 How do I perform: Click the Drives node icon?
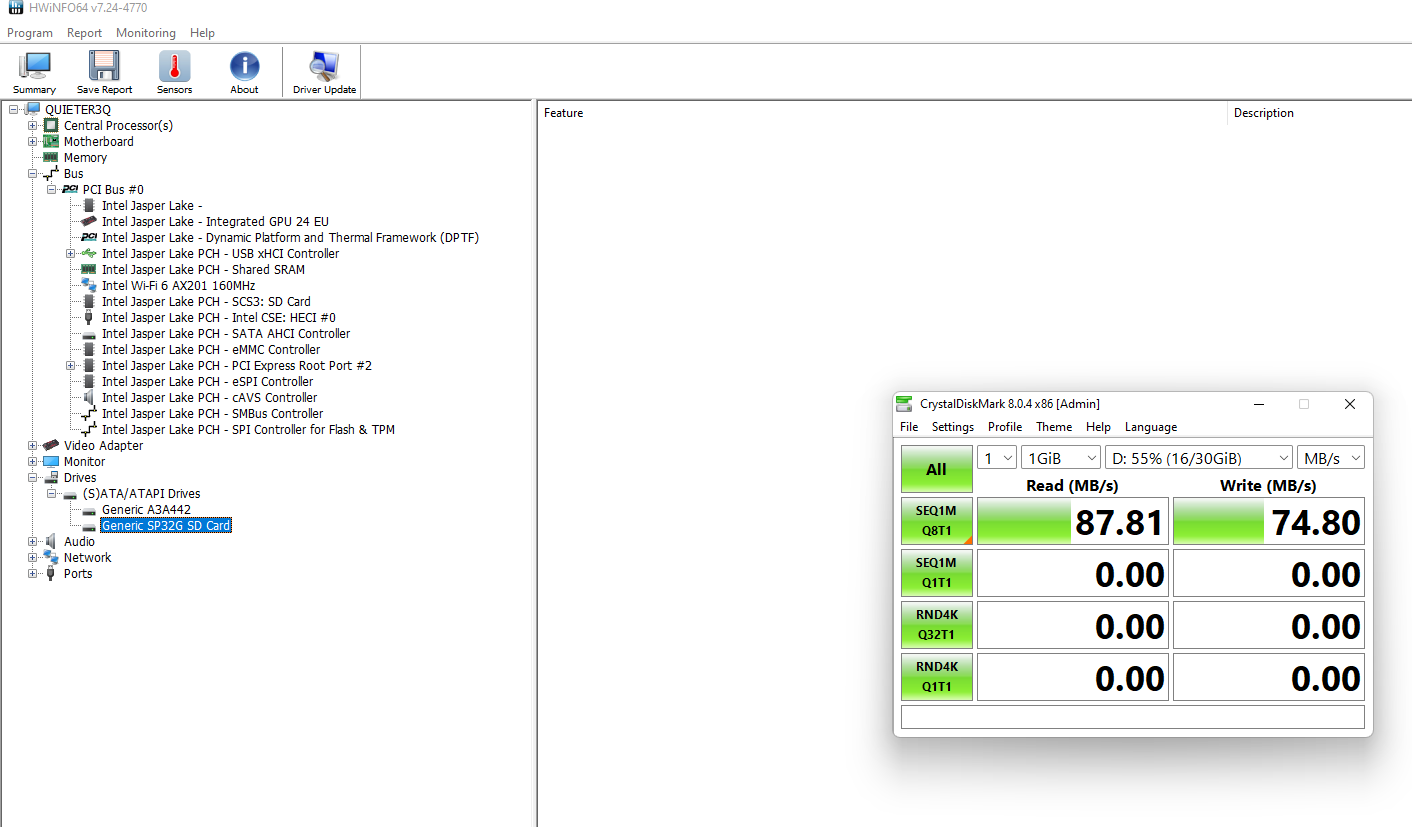[51, 477]
